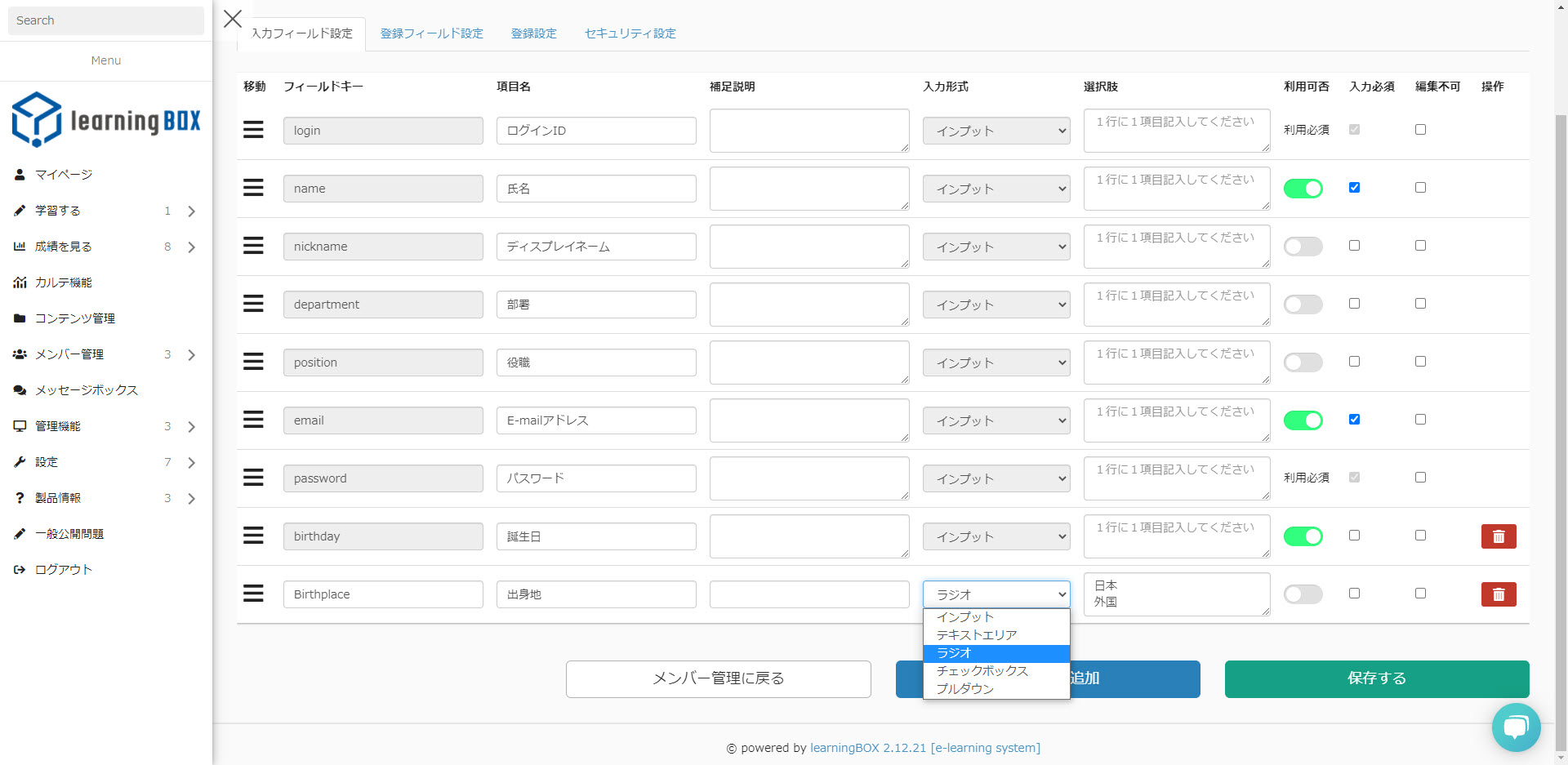The height and width of the screenshot is (765, 1568).
Task: Click メンバー管理に戻る button
Action: (x=718, y=678)
